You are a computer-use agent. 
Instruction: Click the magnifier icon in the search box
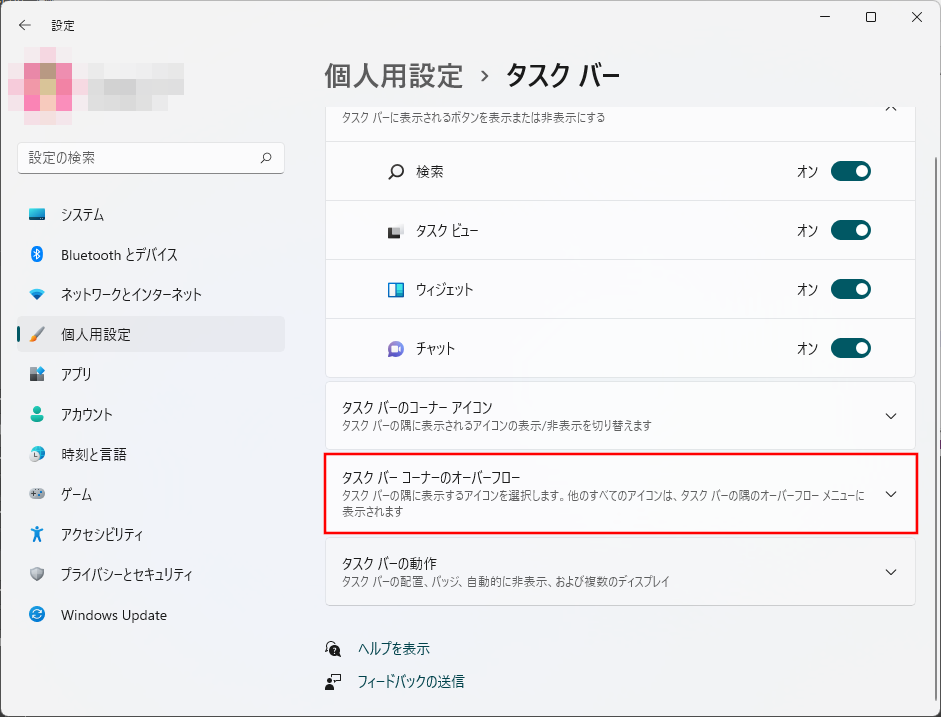(266, 158)
